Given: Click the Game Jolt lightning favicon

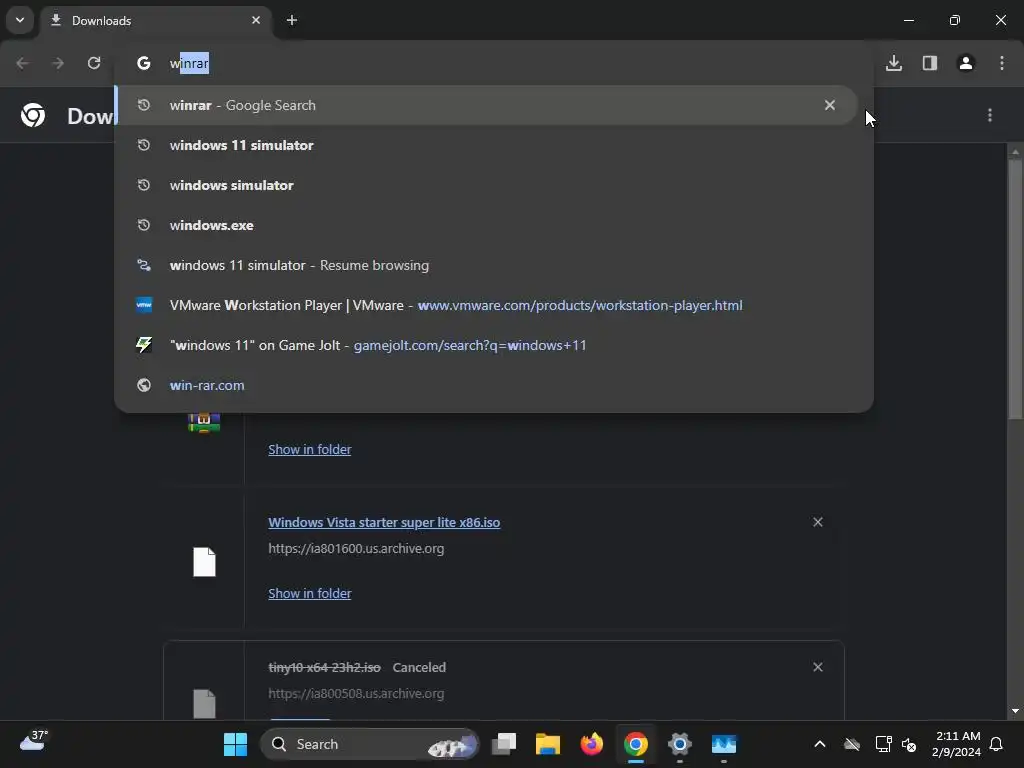Looking at the screenshot, I should pyautogui.click(x=144, y=345).
